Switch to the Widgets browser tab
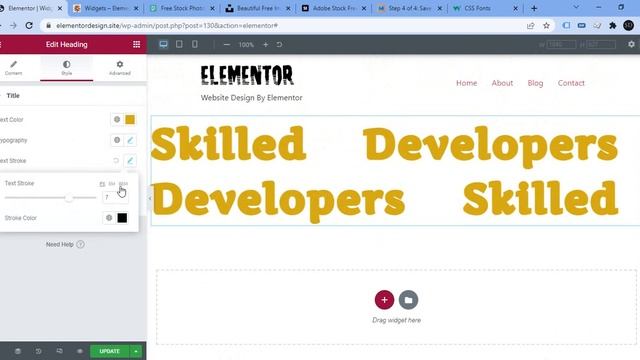The height and width of the screenshot is (360, 640). tap(106, 8)
